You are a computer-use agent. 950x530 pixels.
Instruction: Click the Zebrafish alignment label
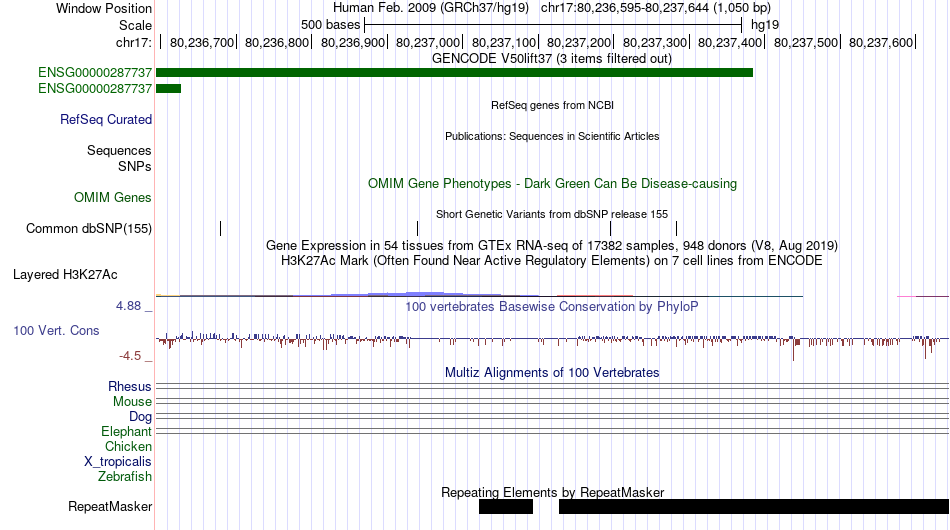(125, 477)
